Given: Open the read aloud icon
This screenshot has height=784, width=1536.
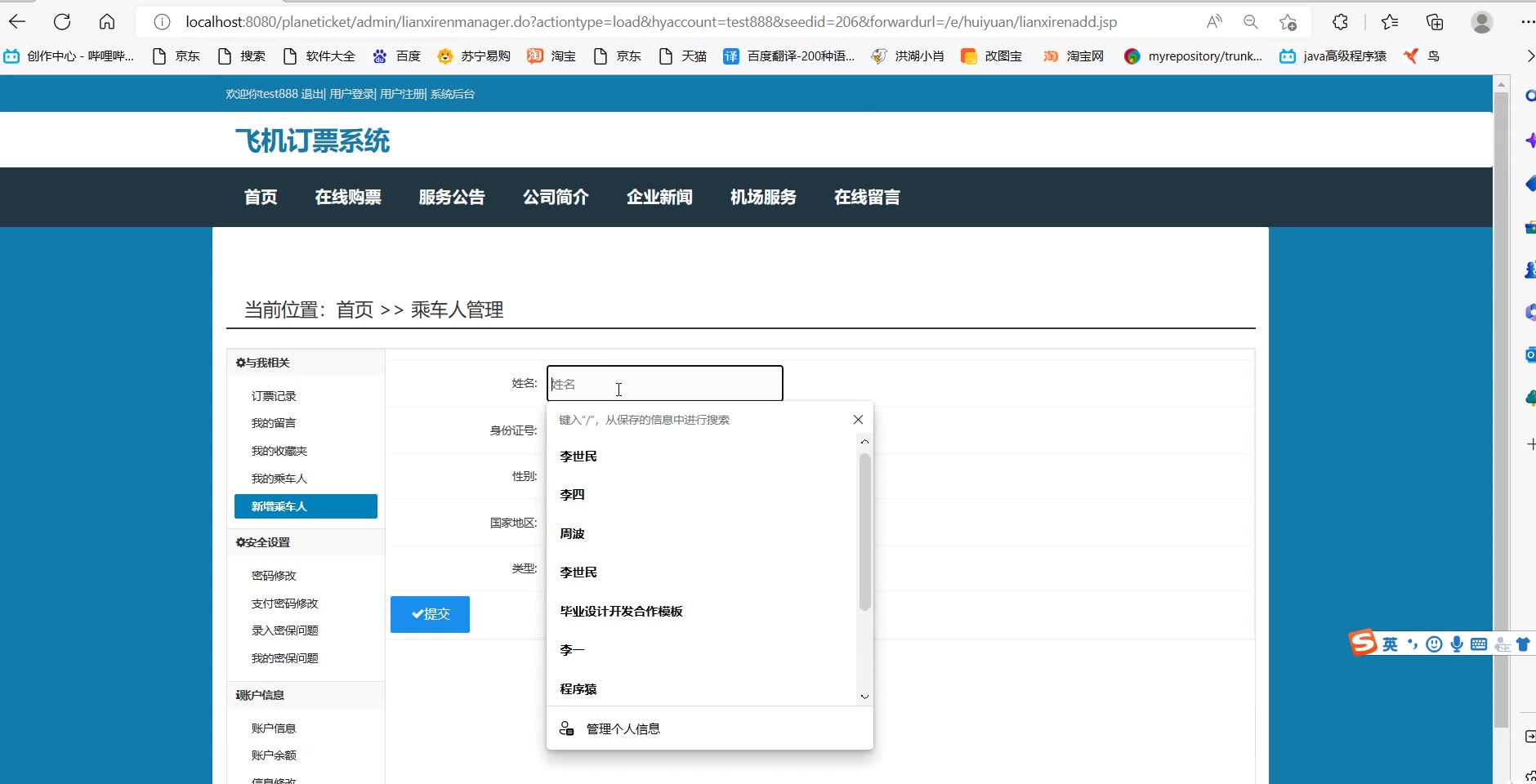Looking at the screenshot, I should [1214, 22].
